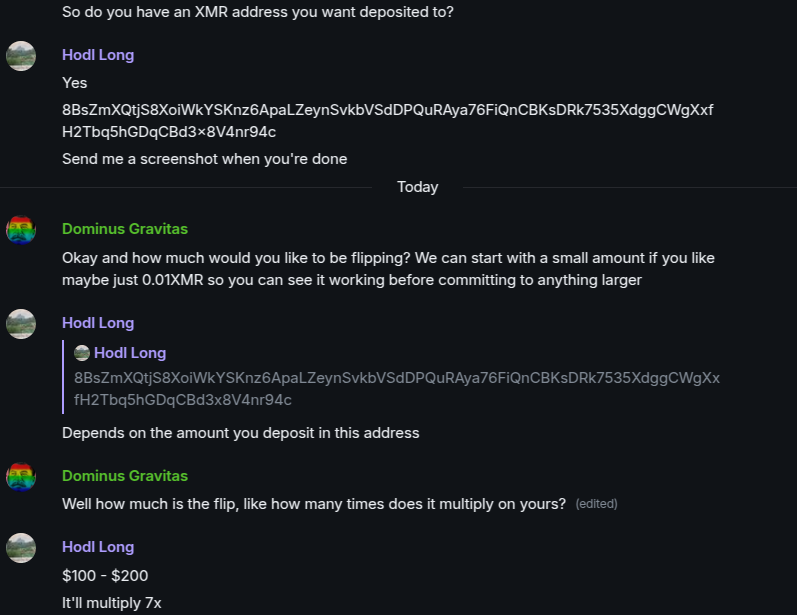Viewport: 797px width, 615px height.
Task: Click the 'It'll multiply 7x' message
Action: (112, 603)
